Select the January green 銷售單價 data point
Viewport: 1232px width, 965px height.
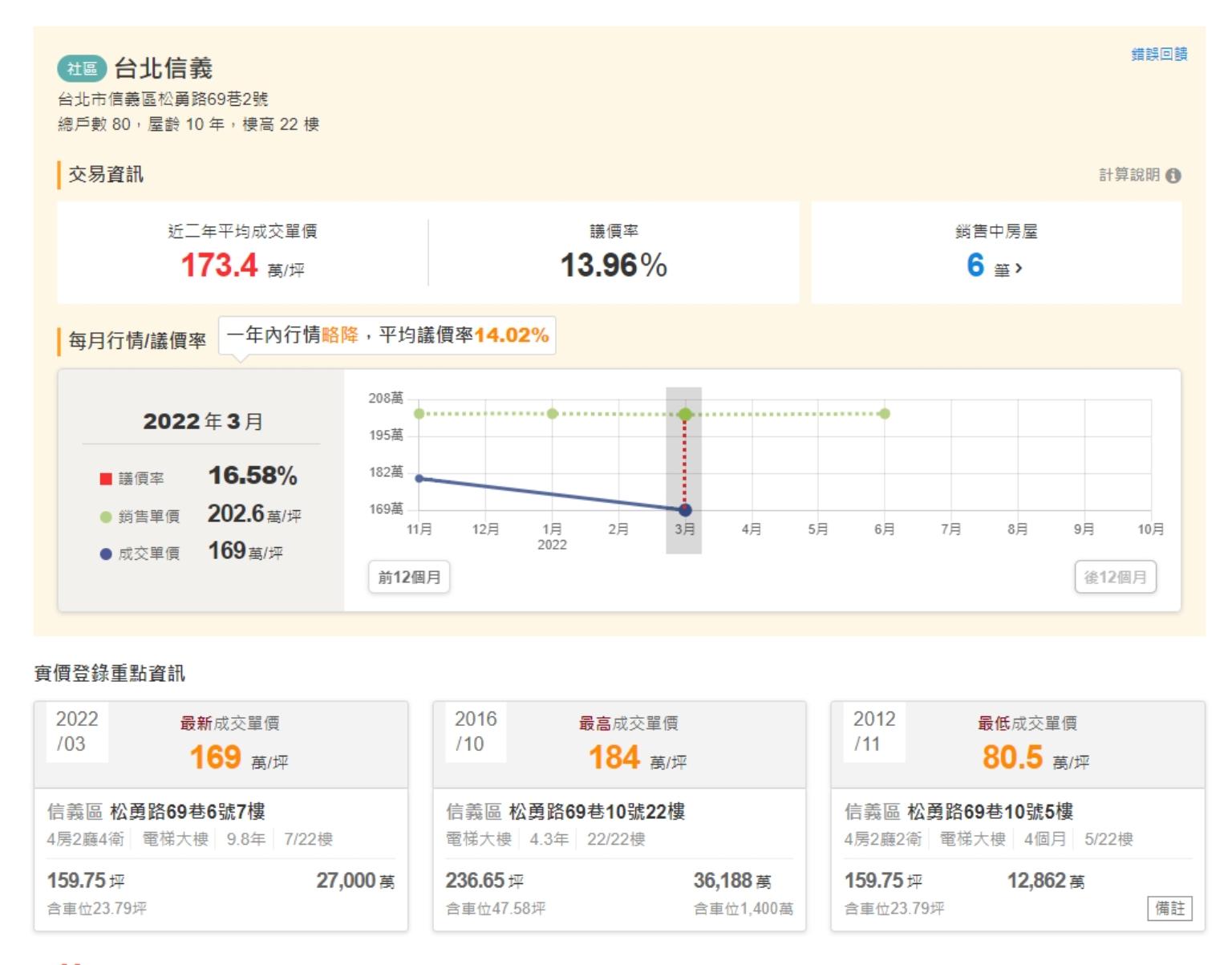[552, 414]
